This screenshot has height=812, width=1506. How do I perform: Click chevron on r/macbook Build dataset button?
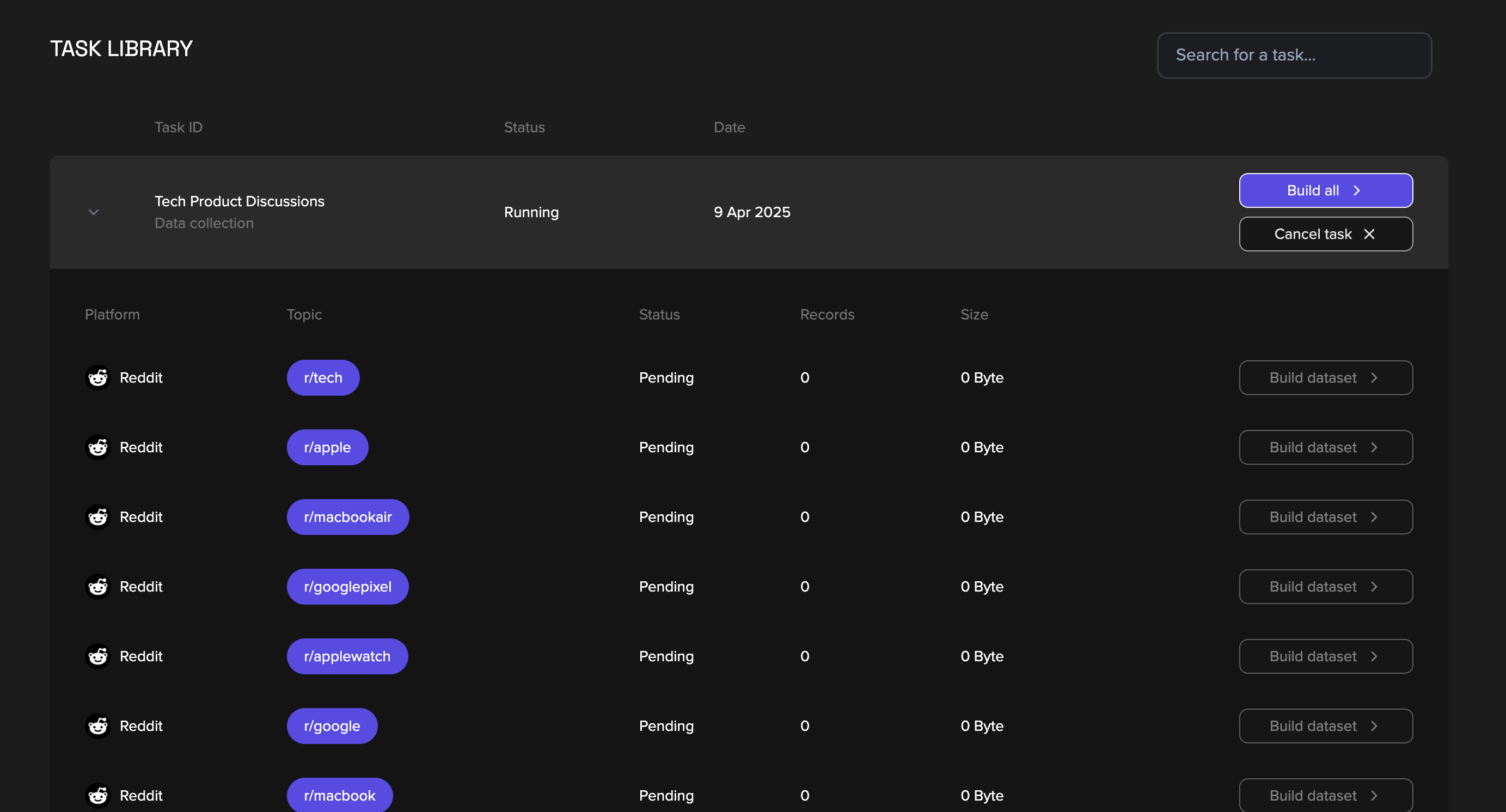pyautogui.click(x=1374, y=796)
